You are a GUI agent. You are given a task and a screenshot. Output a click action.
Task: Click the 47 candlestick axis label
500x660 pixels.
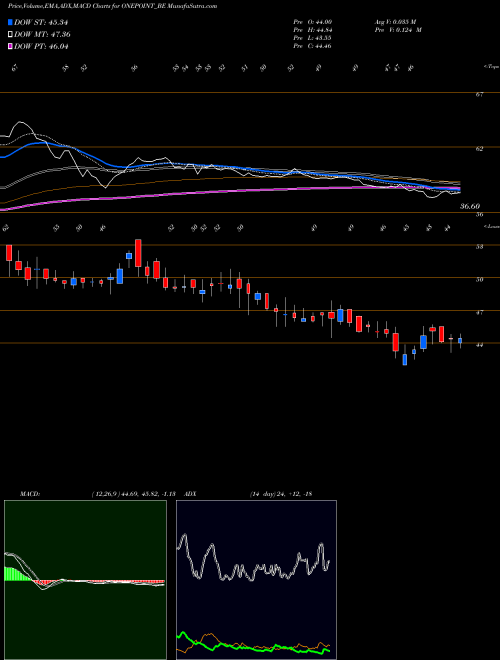479,312
